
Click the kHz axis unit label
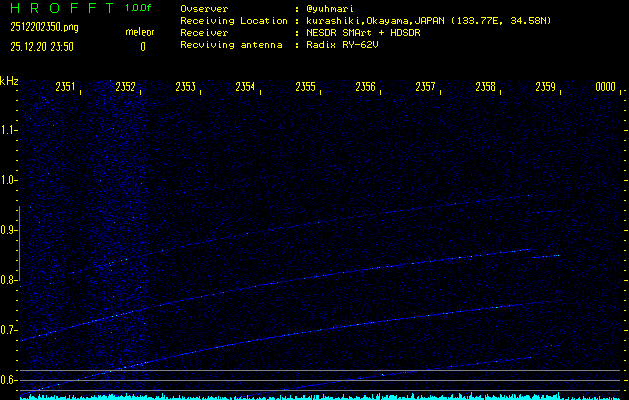[x=9, y=80]
